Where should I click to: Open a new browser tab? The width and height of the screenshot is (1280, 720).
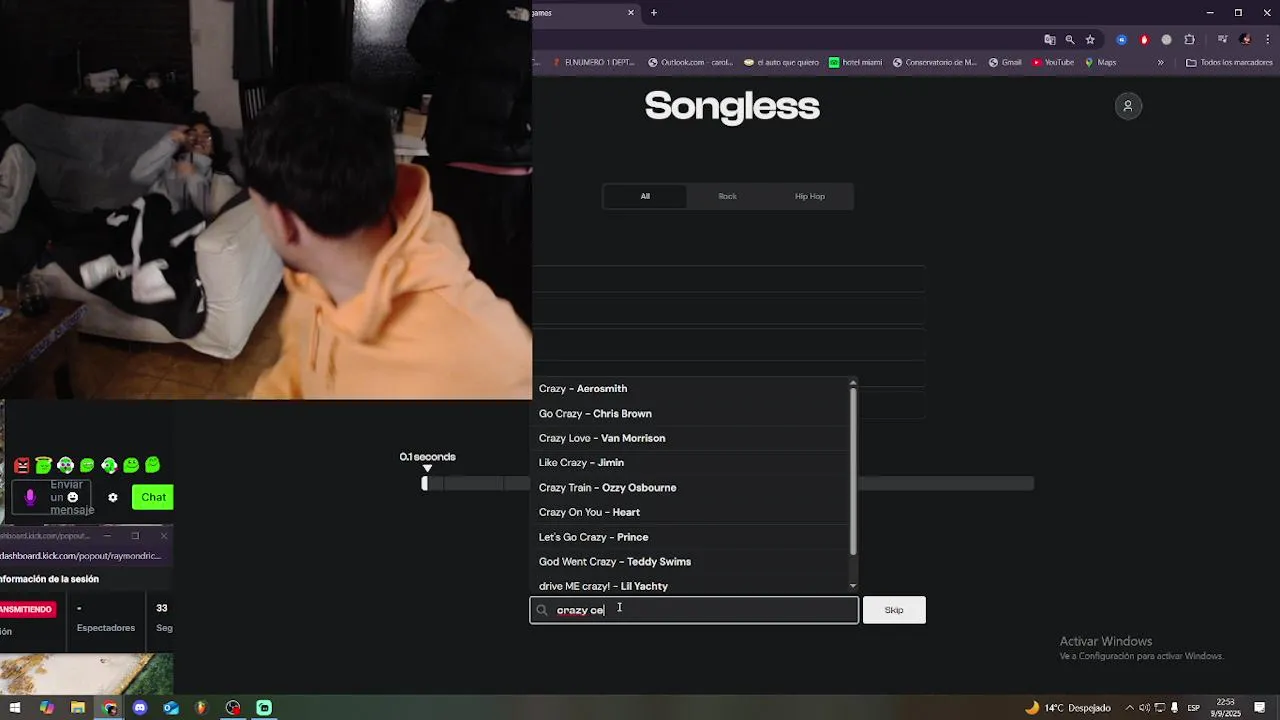(654, 13)
